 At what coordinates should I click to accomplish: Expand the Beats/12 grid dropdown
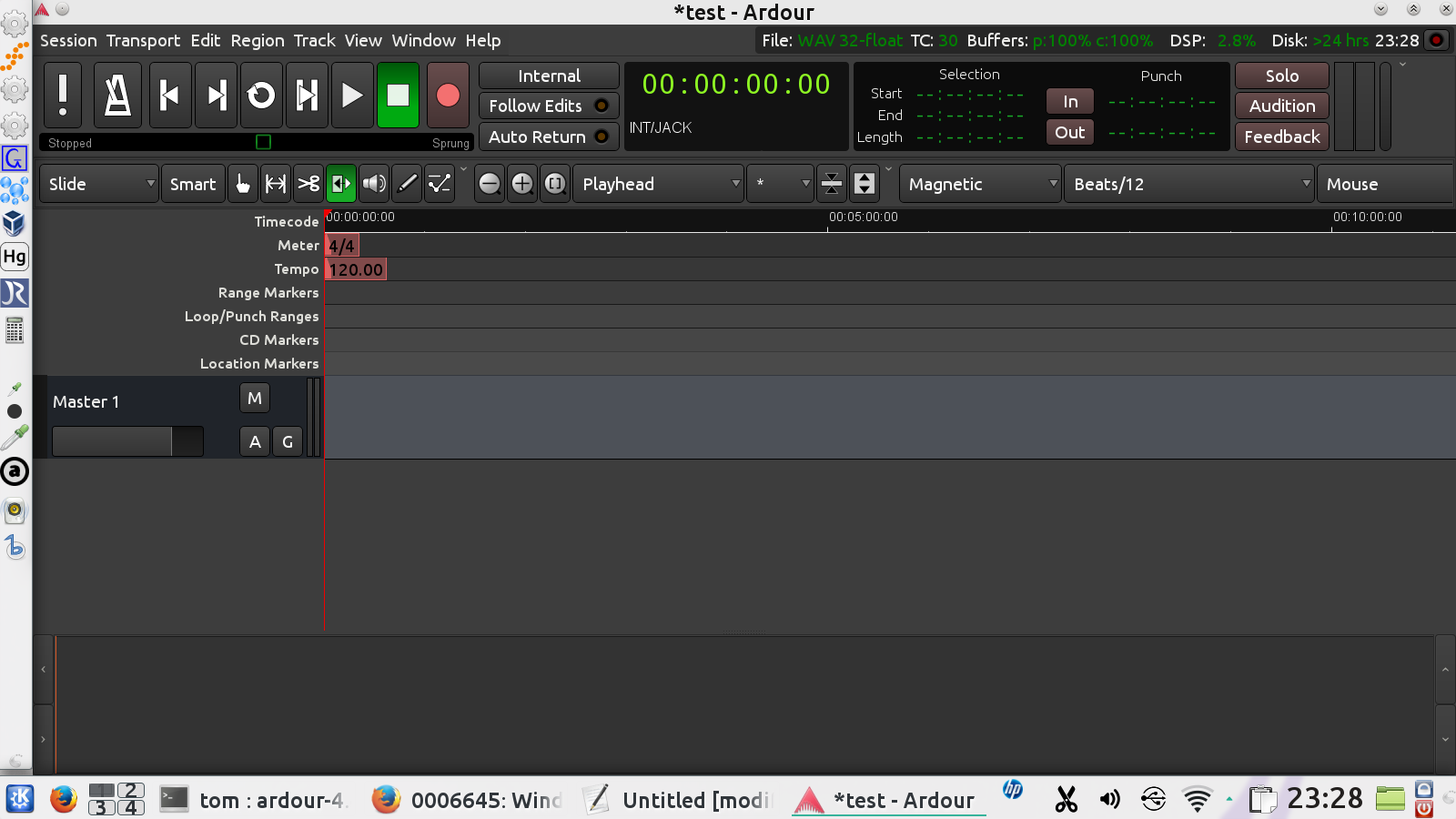pos(1189,184)
